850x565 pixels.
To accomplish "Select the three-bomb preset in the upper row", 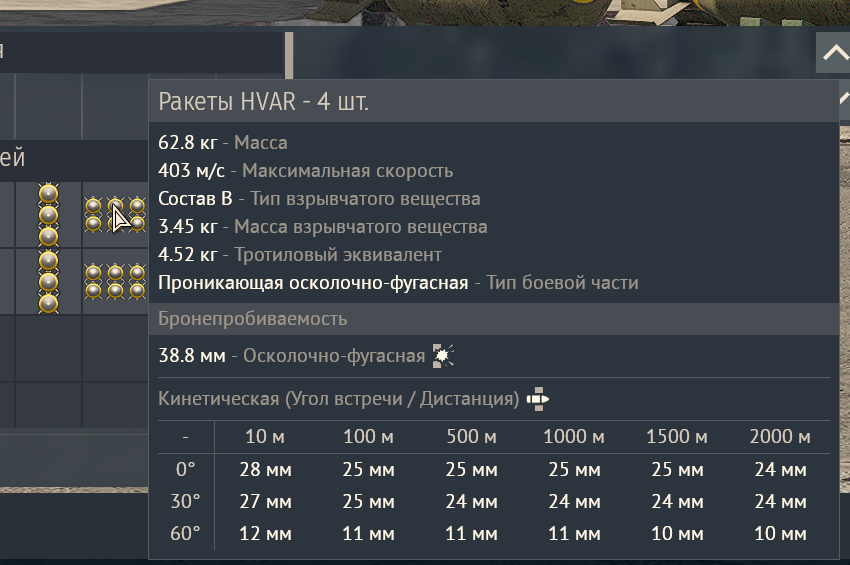I will 48,215.
